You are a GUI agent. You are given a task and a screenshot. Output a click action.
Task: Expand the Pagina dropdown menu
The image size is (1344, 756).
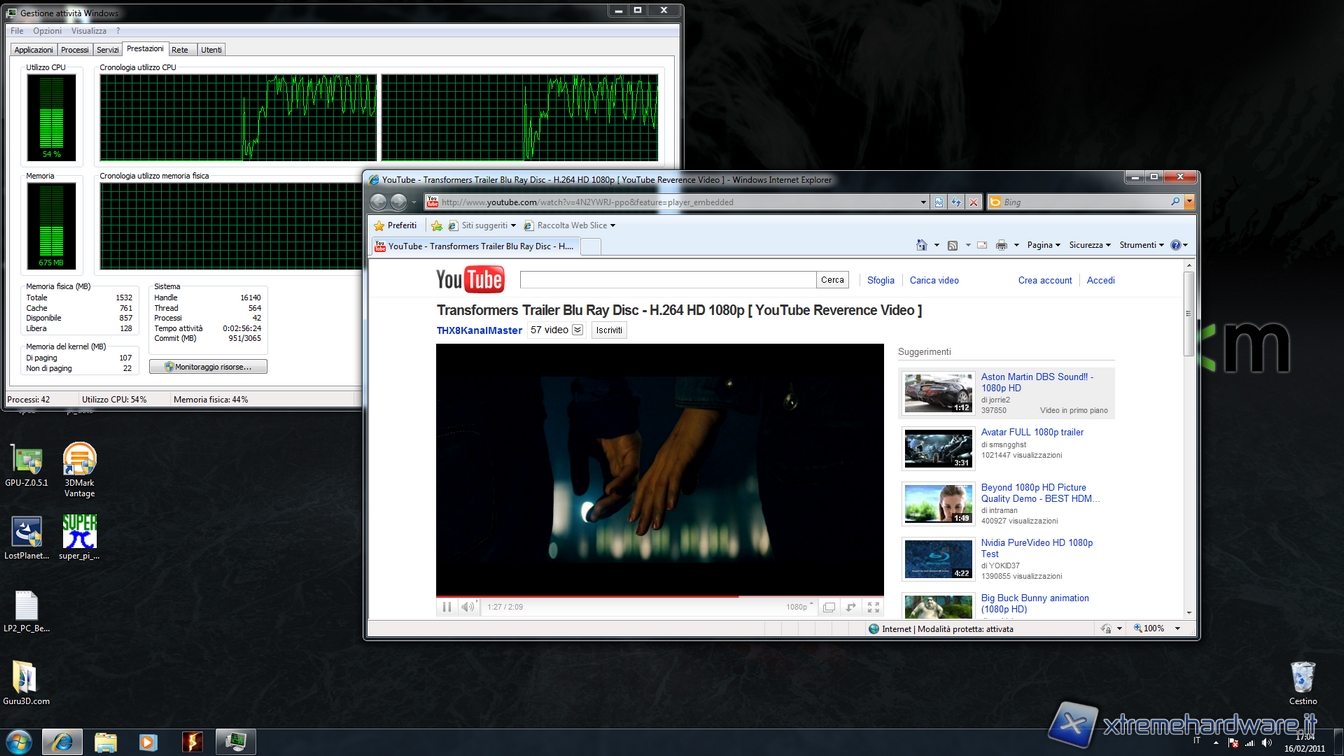(1043, 245)
